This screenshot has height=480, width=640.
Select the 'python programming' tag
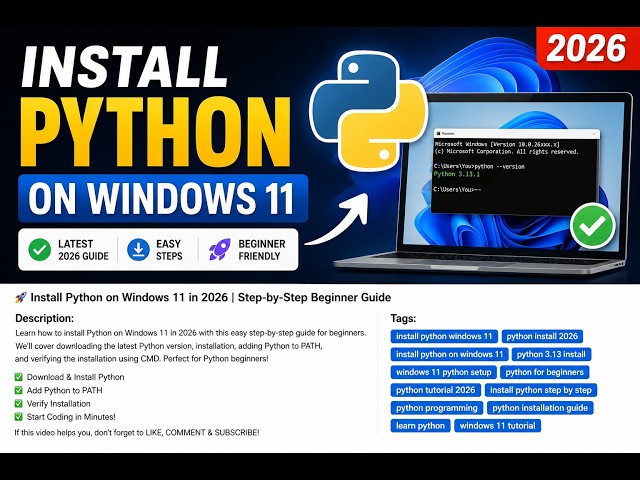pos(436,408)
